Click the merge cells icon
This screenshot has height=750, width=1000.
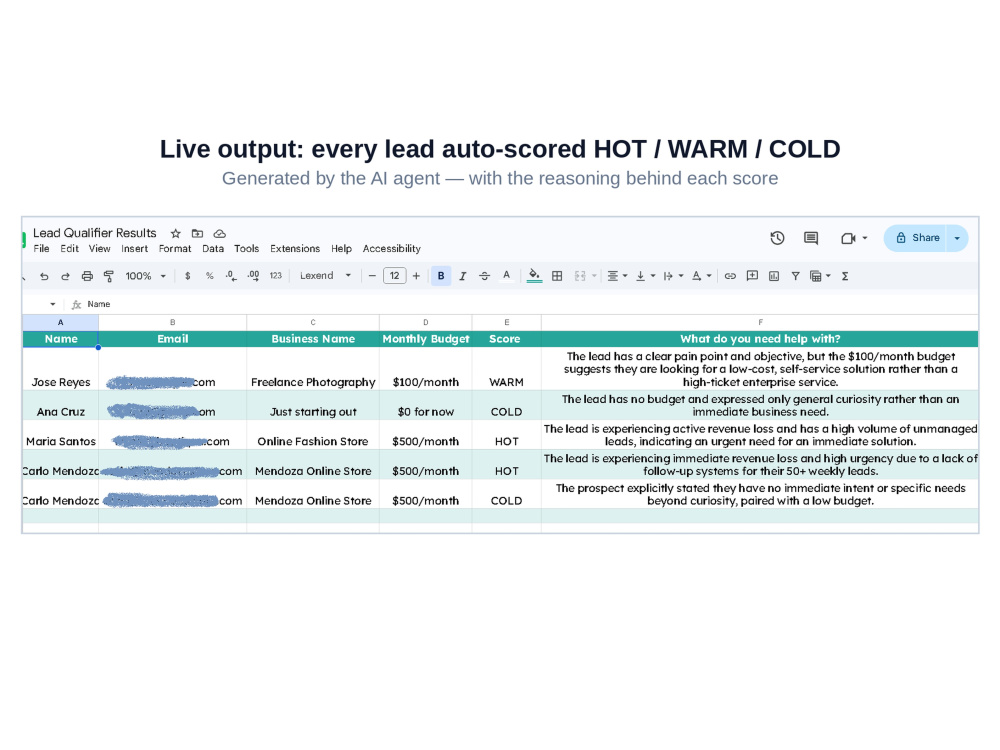coord(580,276)
